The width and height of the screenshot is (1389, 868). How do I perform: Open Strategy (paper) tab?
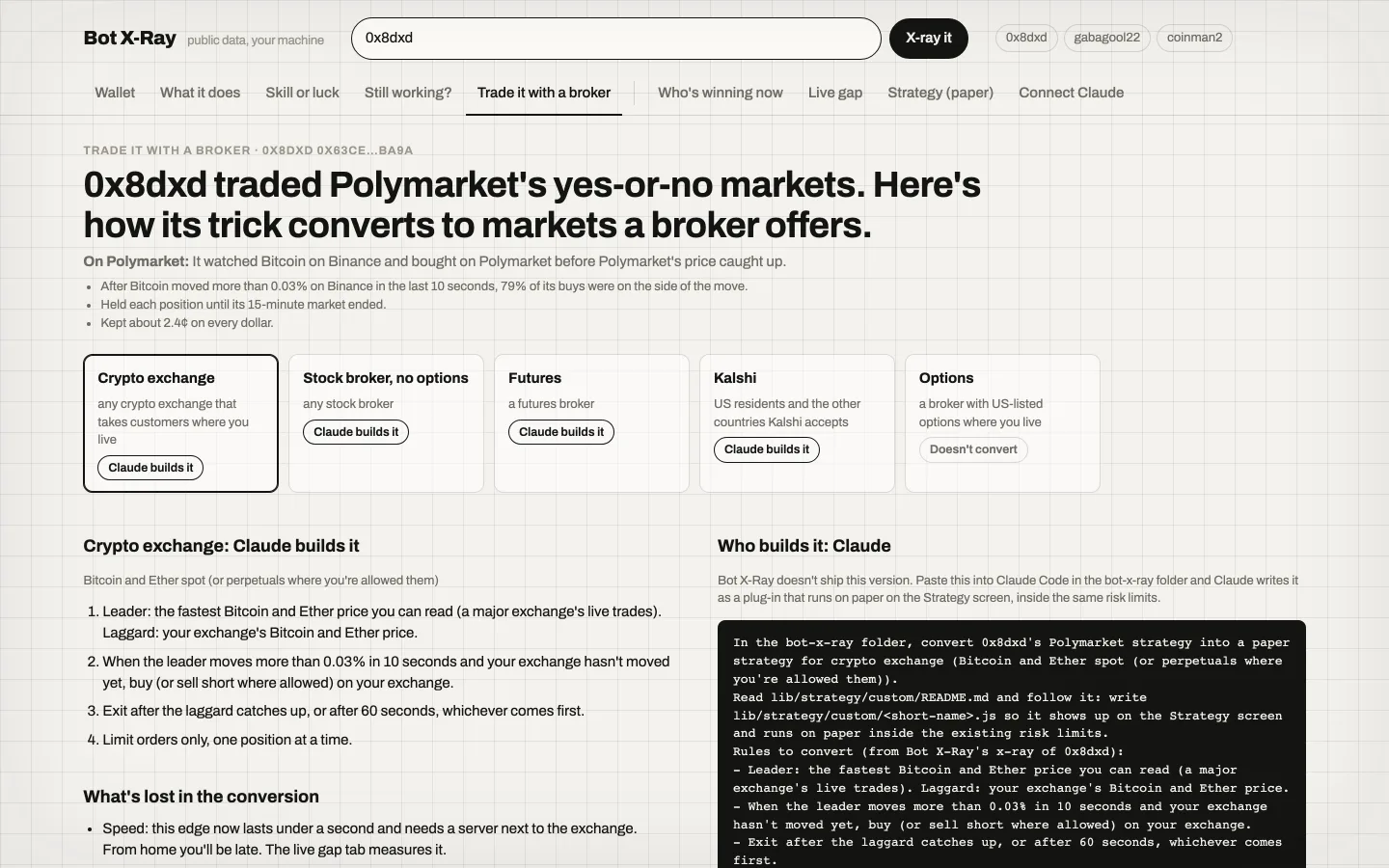click(x=940, y=93)
